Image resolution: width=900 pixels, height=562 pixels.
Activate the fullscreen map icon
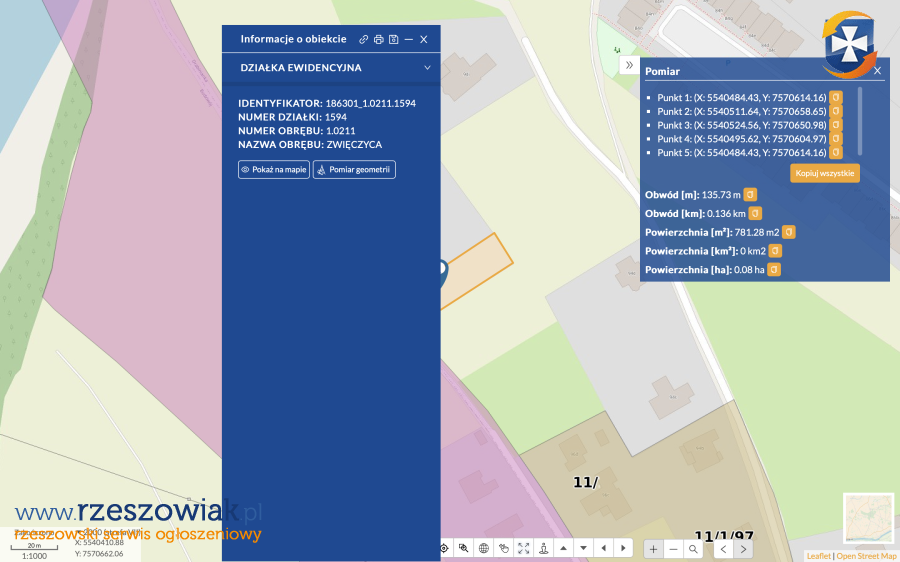pyautogui.click(x=524, y=548)
